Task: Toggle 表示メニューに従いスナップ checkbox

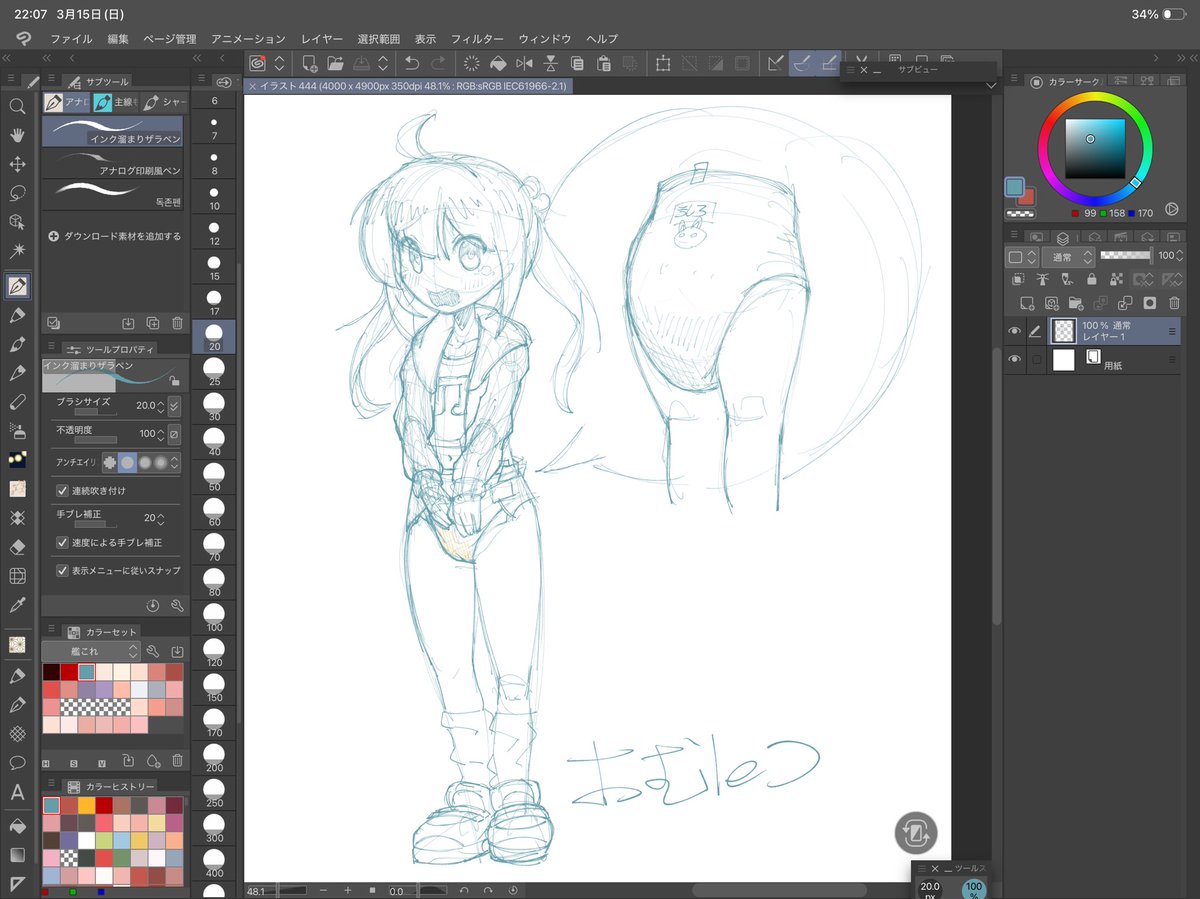Action: (x=62, y=570)
